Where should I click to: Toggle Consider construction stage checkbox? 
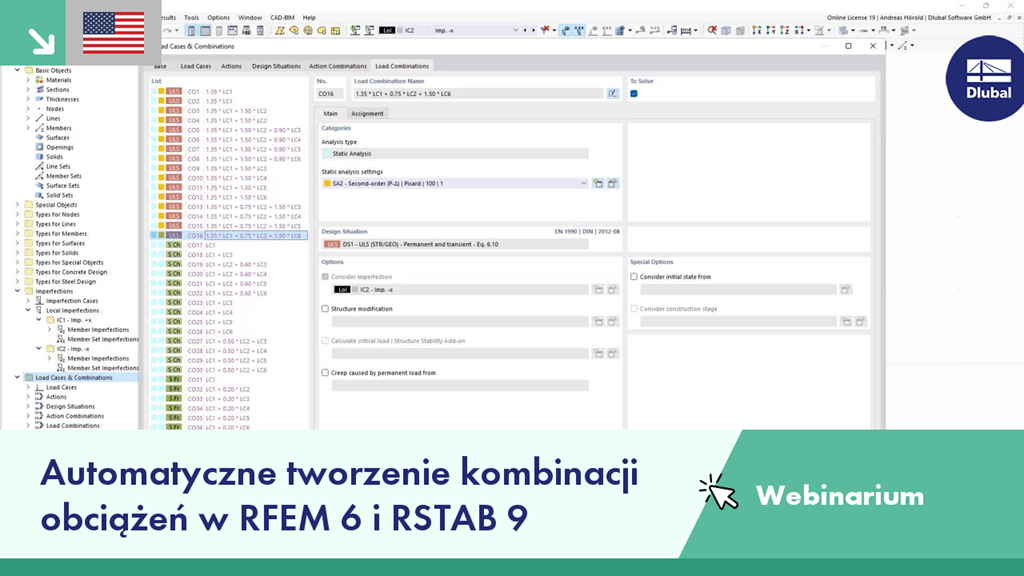point(633,308)
